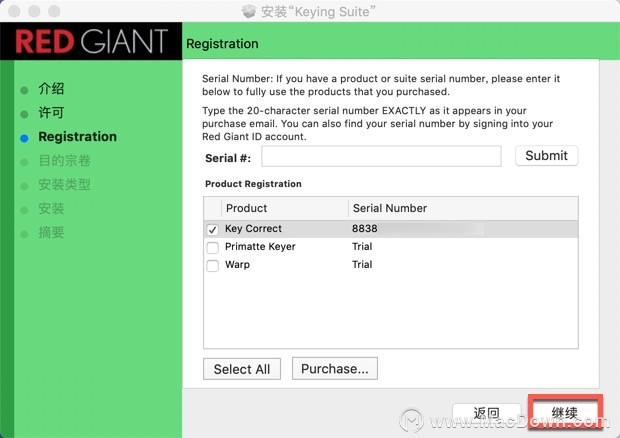Click the 8838 serial number cell
The width and height of the screenshot is (620, 438).
365,228
